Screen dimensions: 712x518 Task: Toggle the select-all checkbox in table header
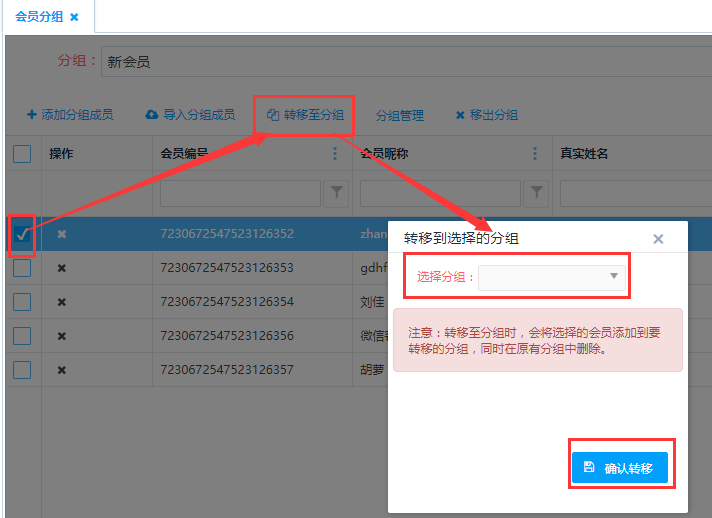pos(22,154)
